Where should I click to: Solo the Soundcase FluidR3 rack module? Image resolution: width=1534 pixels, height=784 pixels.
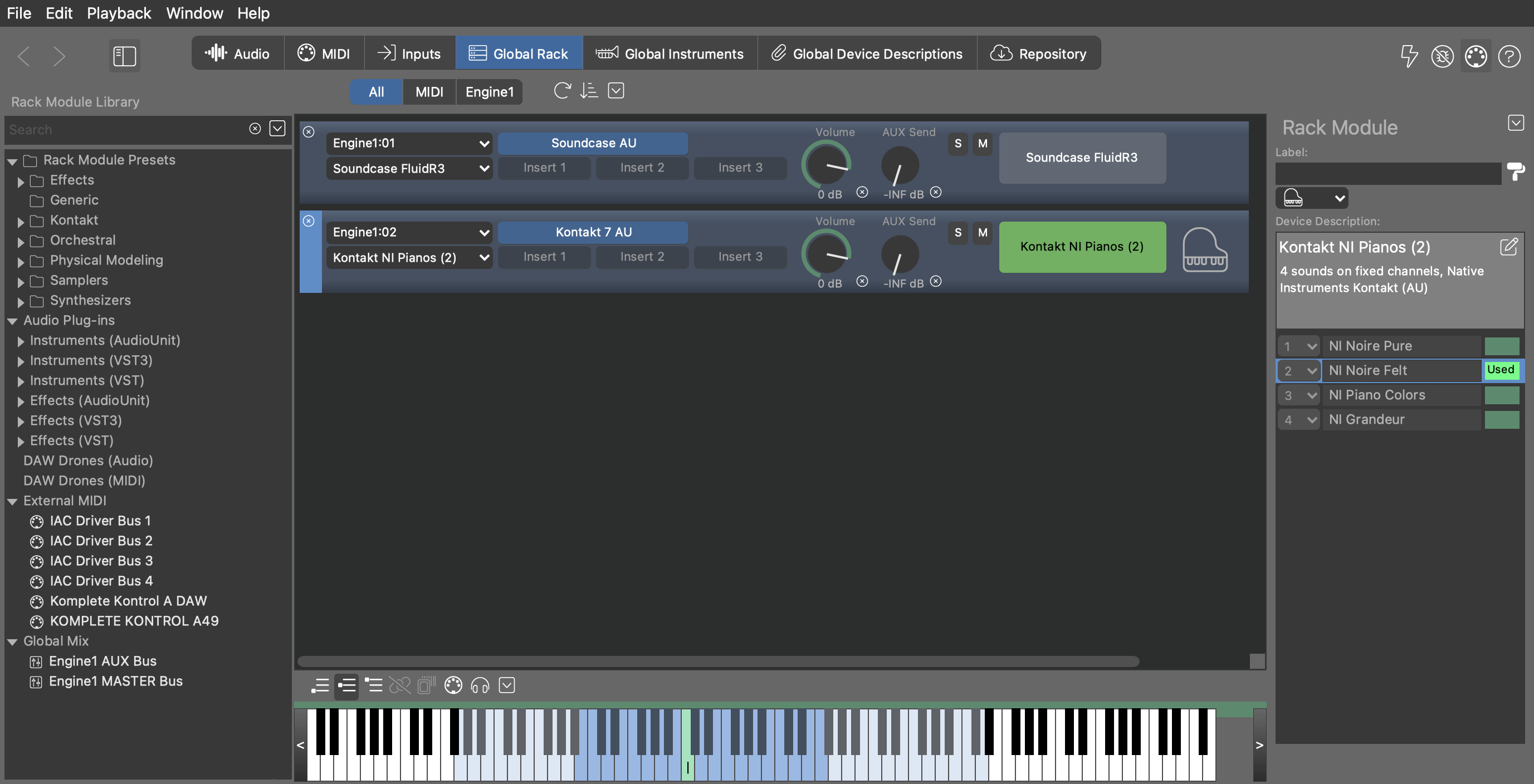click(957, 144)
